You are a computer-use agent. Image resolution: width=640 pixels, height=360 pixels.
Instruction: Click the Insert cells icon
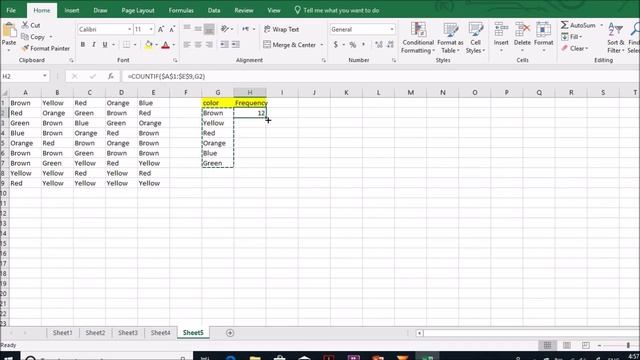point(501,30)
